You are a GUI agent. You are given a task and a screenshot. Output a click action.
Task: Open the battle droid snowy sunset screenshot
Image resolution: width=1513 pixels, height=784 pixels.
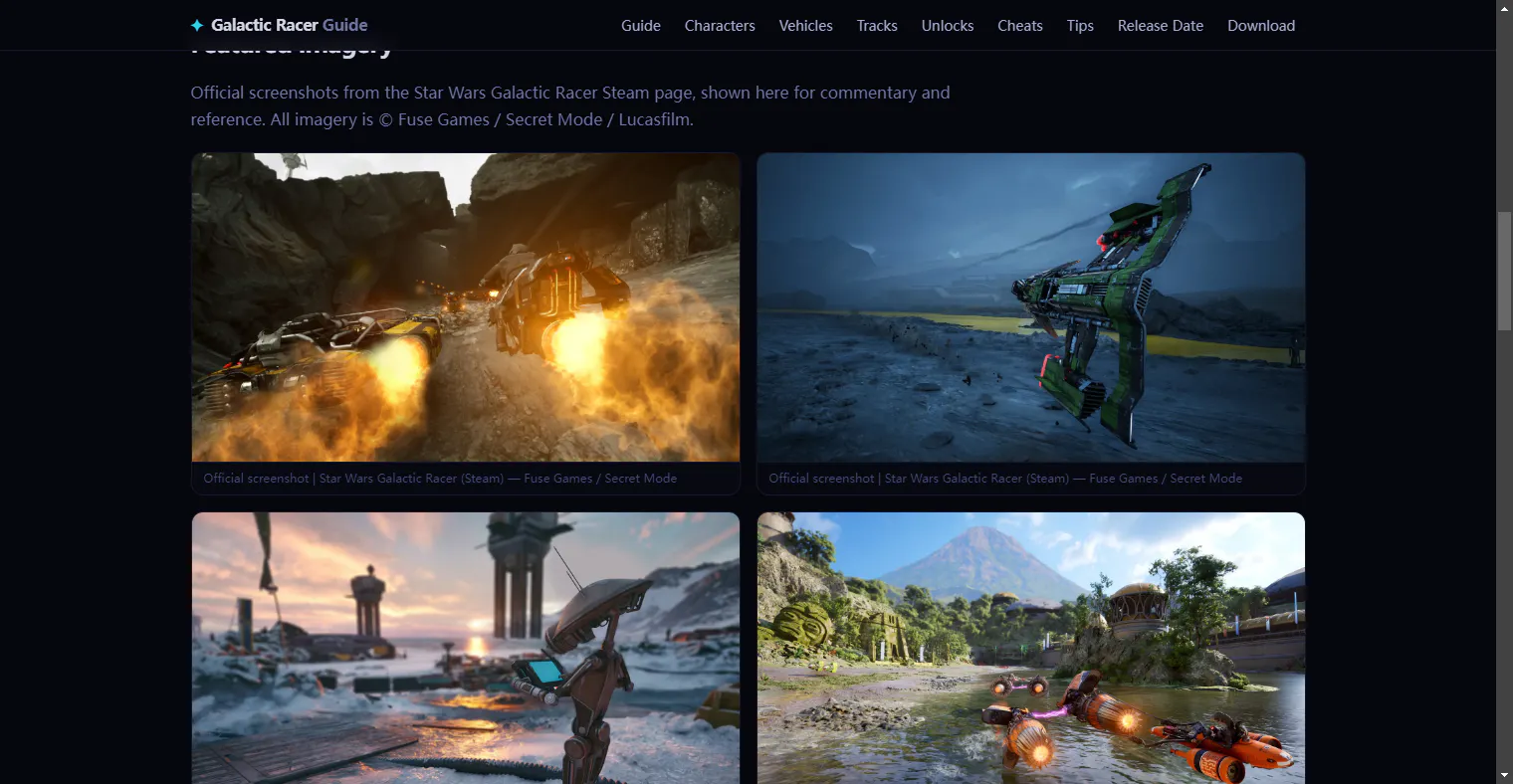pyautogui.click(x=466, y=648)
